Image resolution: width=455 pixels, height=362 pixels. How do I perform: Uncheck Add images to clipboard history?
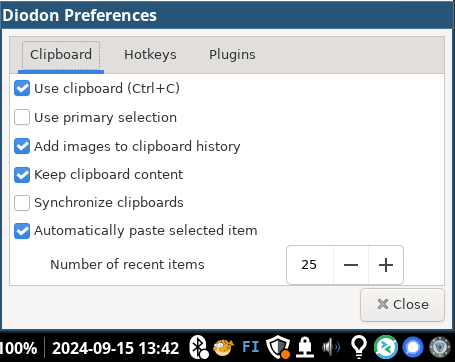pos(22,146)
